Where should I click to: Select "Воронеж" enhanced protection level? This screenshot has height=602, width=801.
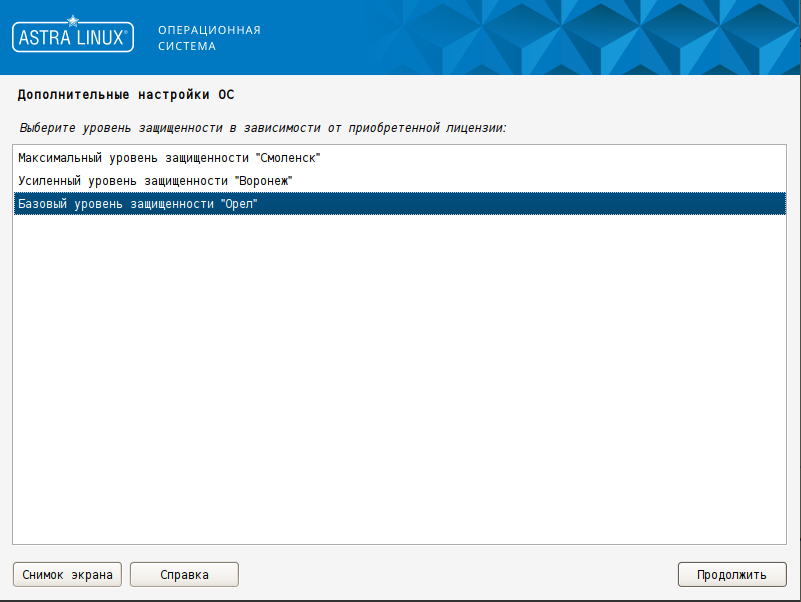point(399,181)
